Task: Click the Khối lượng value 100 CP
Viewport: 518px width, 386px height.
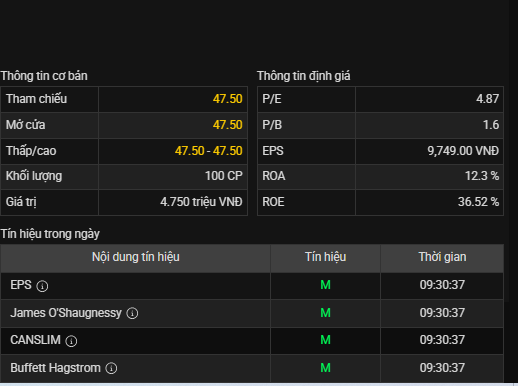Action: tap(224, 176)
